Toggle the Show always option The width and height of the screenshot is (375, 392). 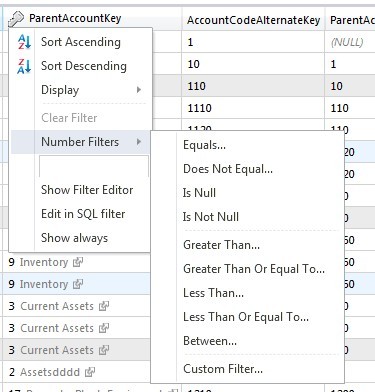pos(74,238)
